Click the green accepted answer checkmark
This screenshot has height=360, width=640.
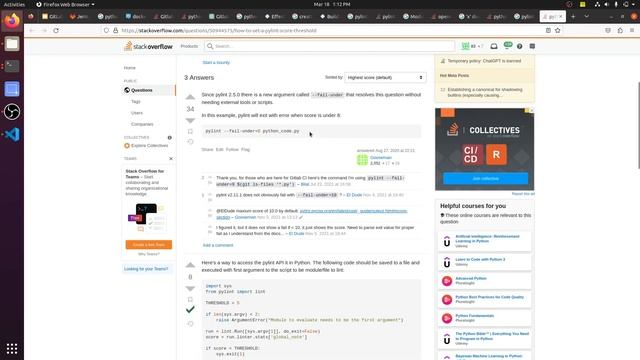coord(190,310)
